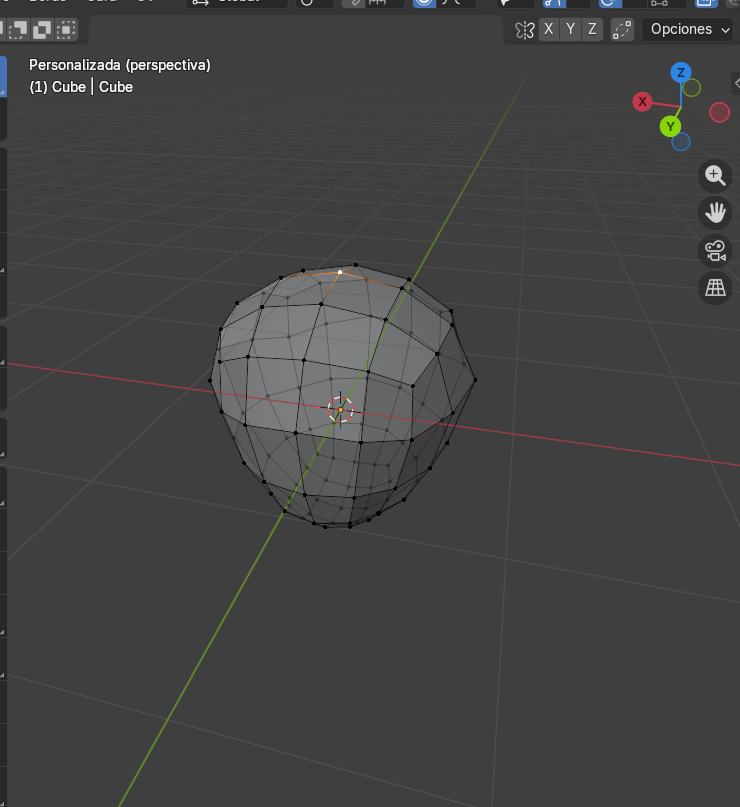This screenshot has height=807, width=740.
Task: Toggle Y axis mirror in header
Action: point(570,29)
